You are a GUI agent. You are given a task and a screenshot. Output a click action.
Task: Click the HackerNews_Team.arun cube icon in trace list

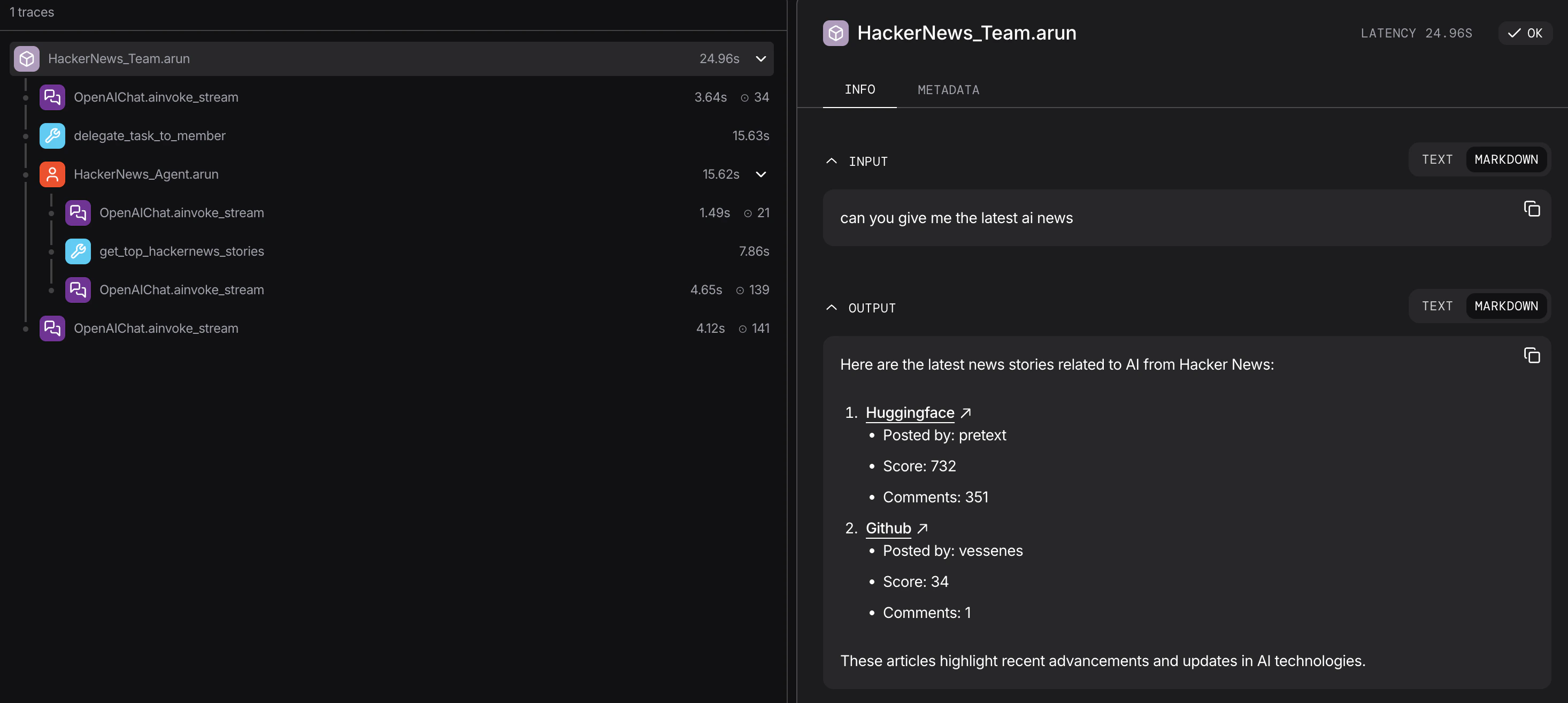[27, 58]
